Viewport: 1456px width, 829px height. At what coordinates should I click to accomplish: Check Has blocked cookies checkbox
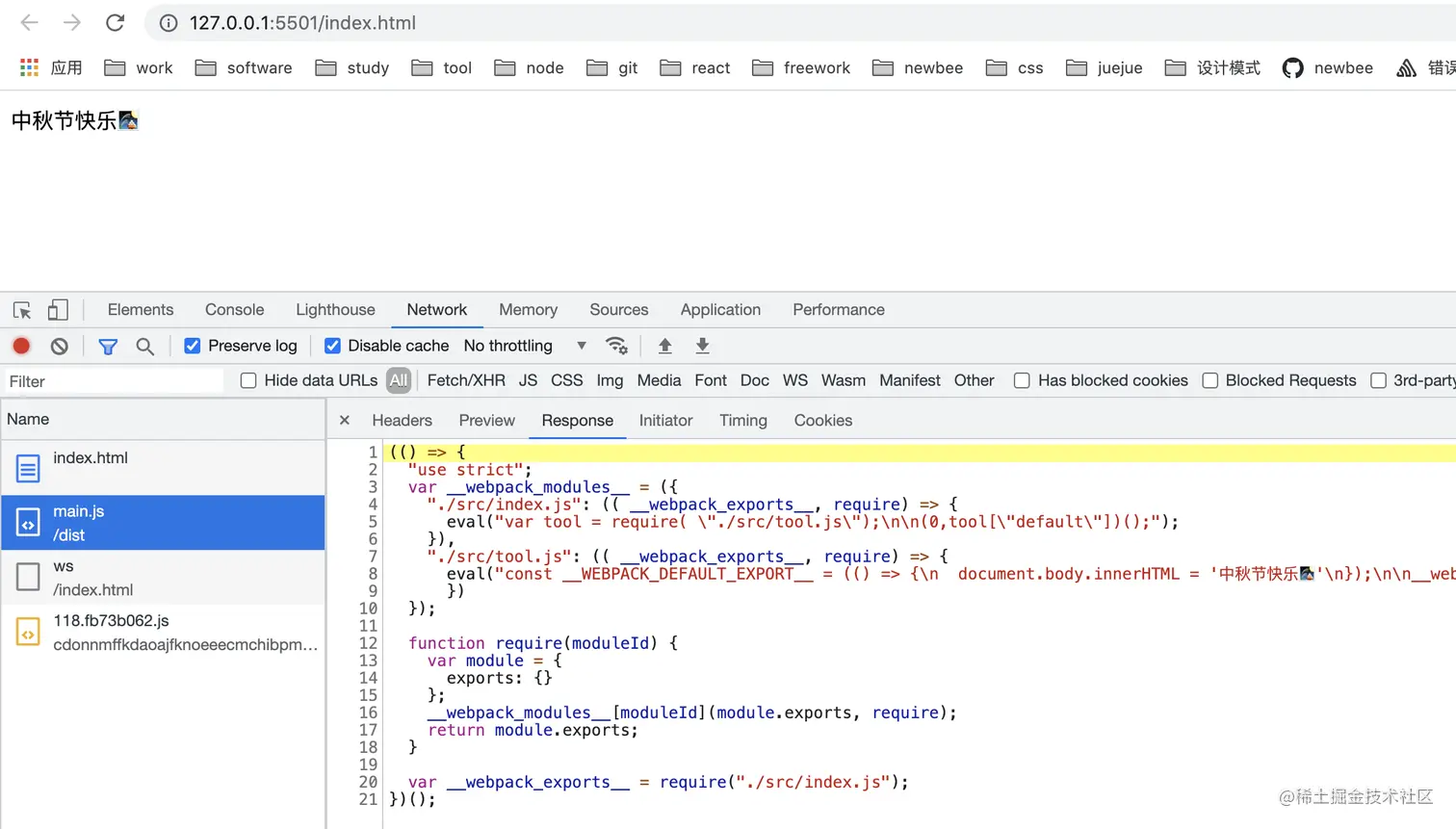(1022, 380)
